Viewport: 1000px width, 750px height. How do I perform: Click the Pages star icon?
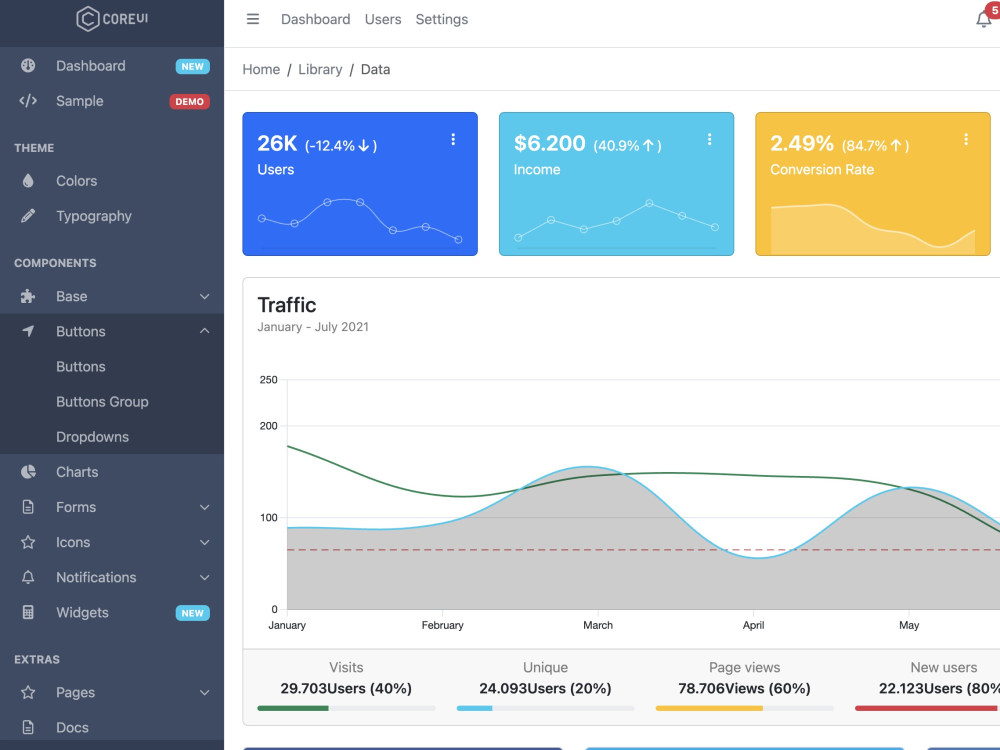(x=28, y=693)
